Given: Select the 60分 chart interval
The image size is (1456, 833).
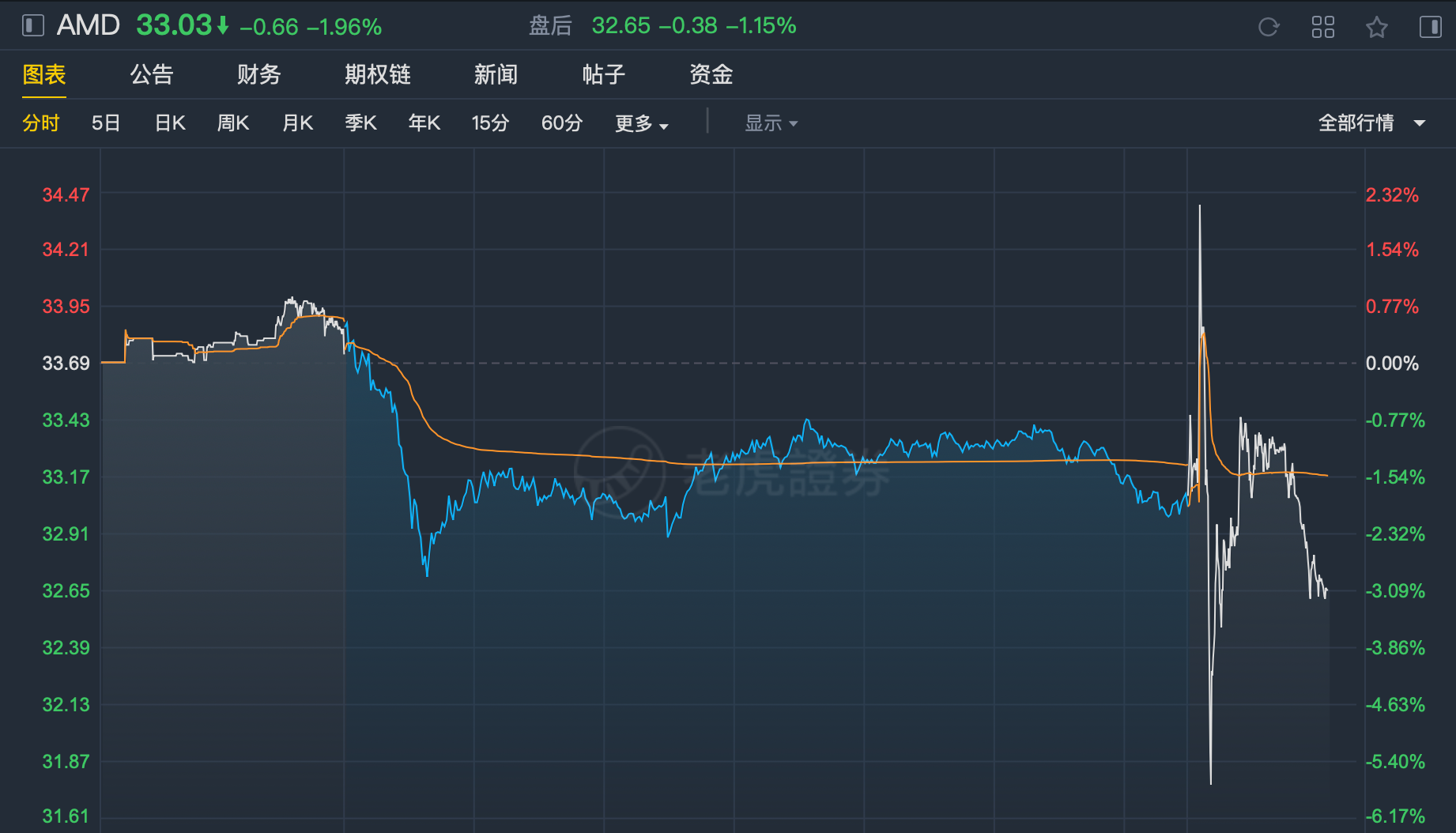Looking at the screenshot, I should tap(562, 123).
